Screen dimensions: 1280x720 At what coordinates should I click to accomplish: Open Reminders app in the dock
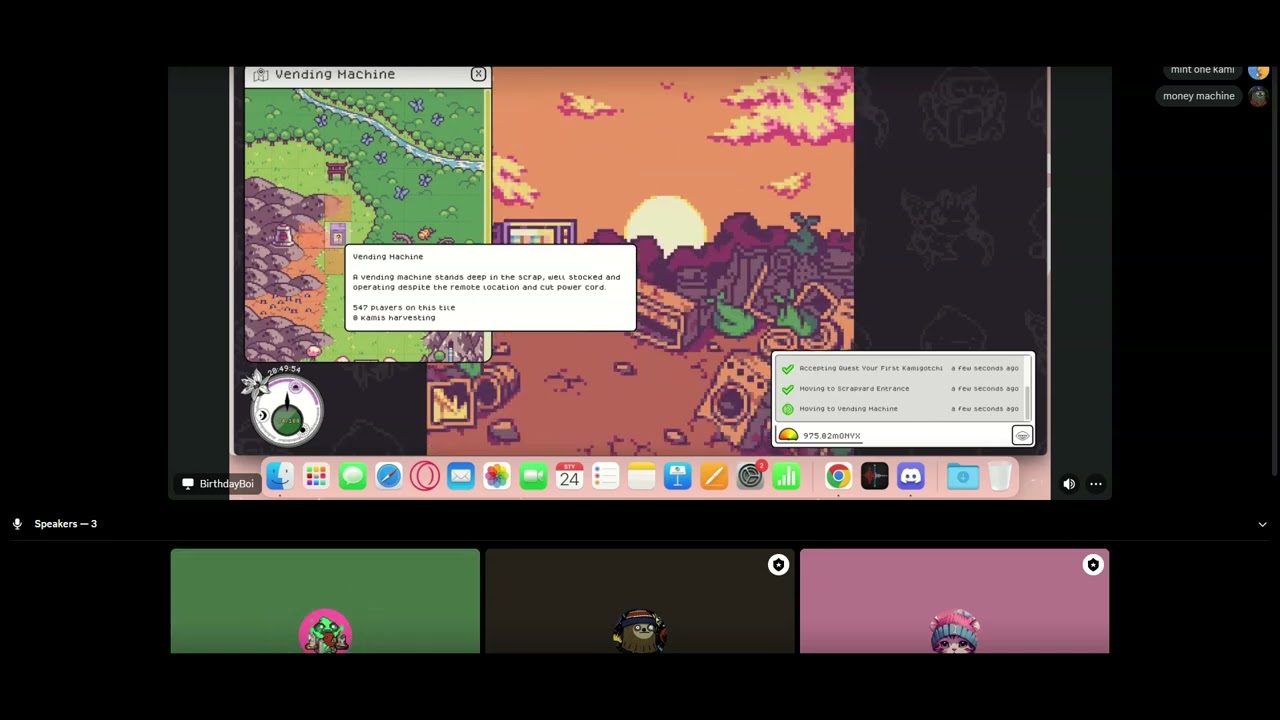pos(605,477)
